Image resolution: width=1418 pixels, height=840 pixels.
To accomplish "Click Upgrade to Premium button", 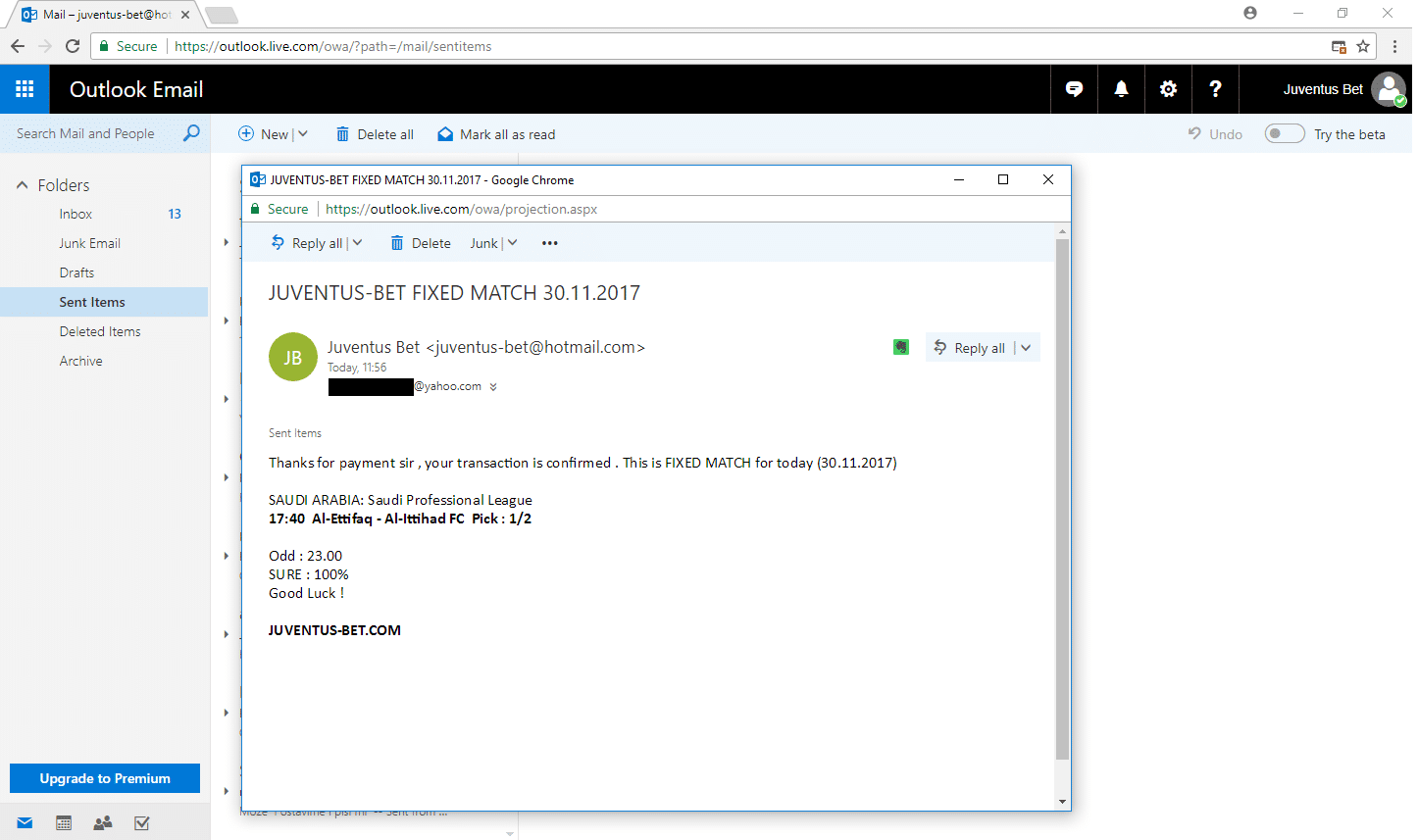I will [x=105, y=778].
